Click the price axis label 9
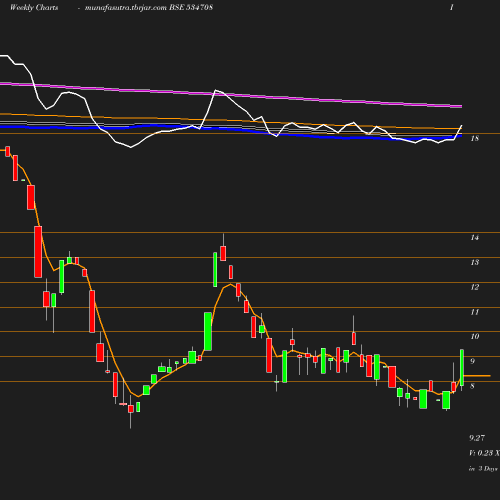The width and height of the screenshot is (500, 500). (x=472, y=361)
